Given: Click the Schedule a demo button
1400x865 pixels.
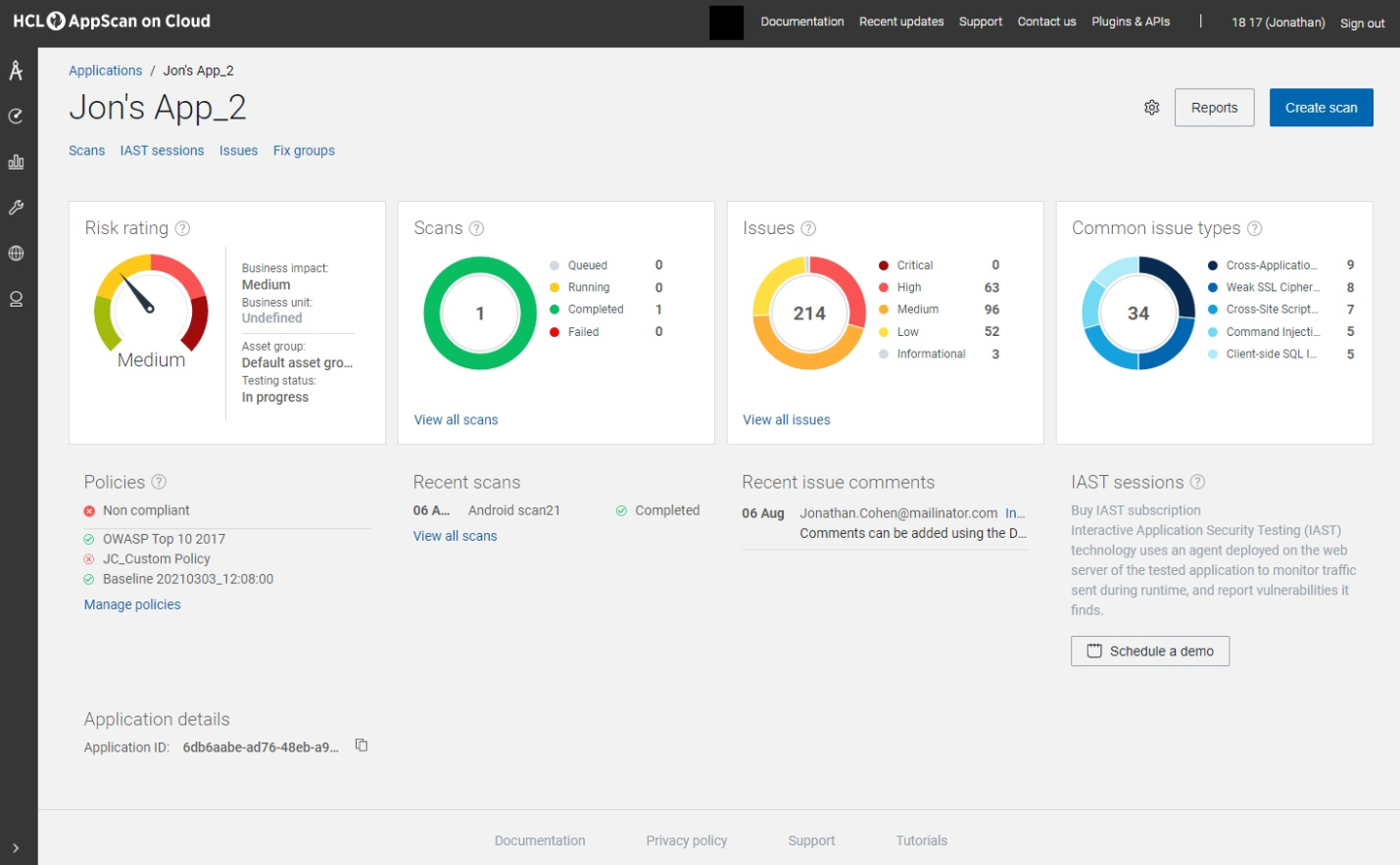Looking at the screenshot, I should click(x=1149, y=651).
